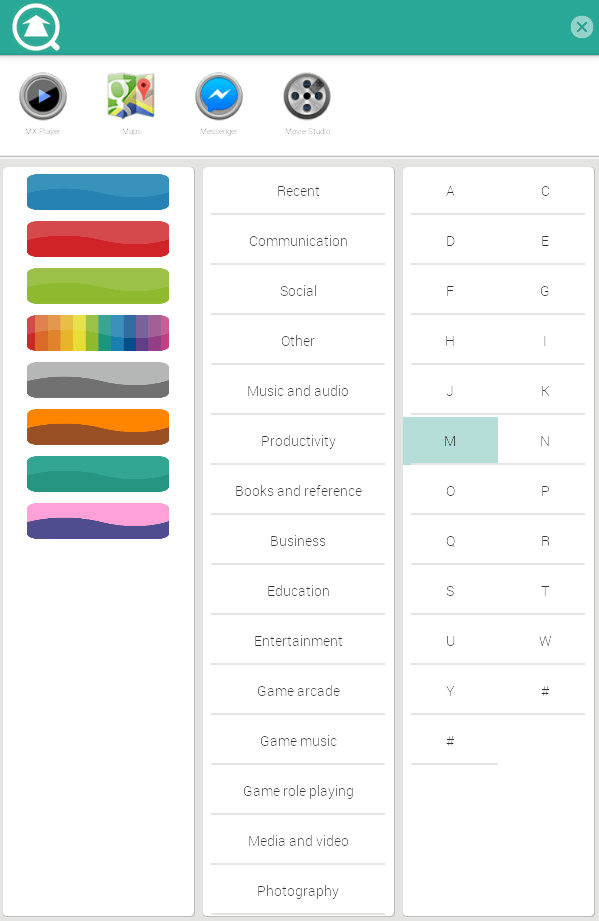The height and width of the screenshot is (921, 599).
Task: Select the gray theme swatch
Action: click(97, 380)
